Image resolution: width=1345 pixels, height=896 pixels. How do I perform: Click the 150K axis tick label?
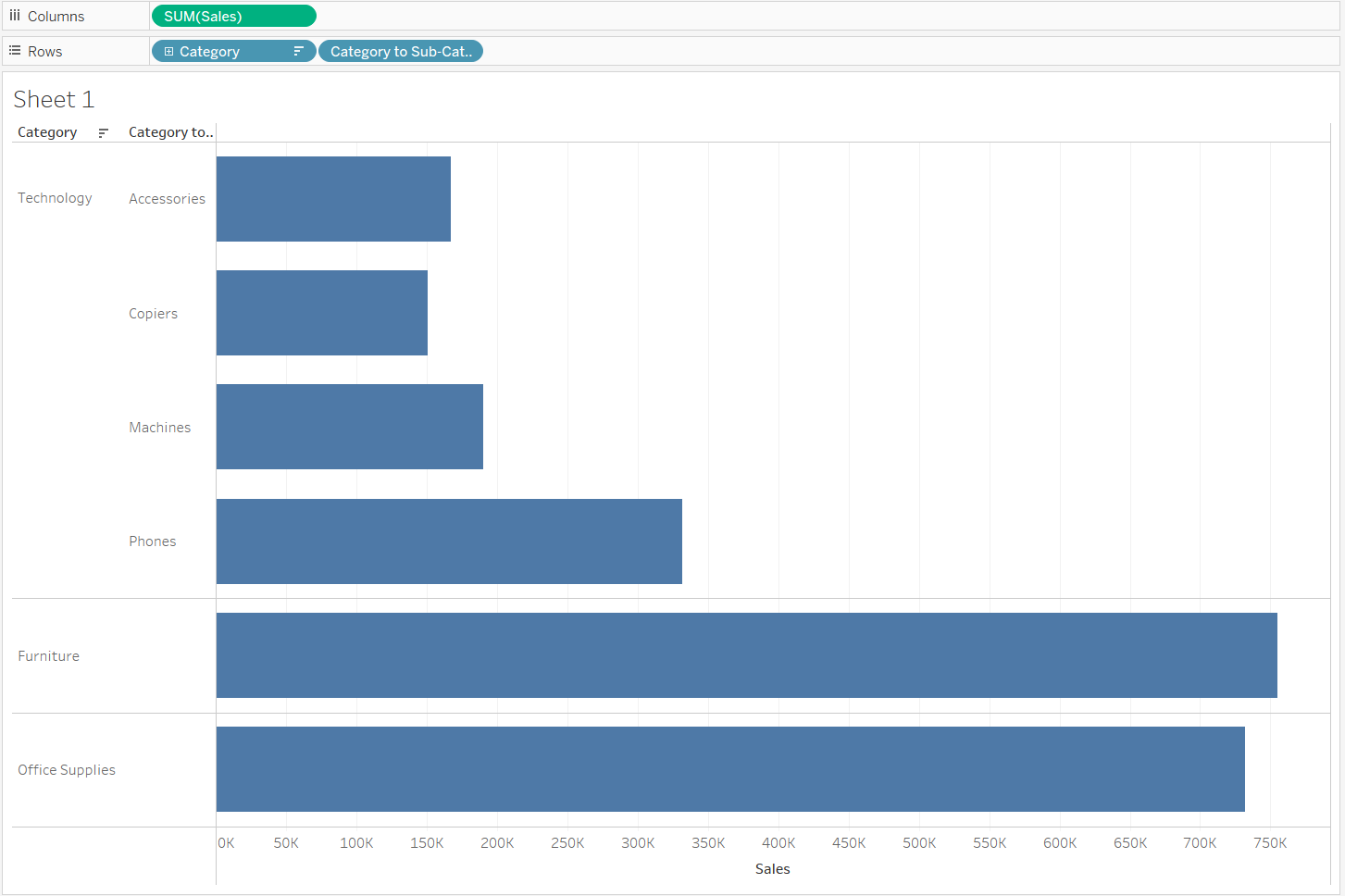pos(427,843)
